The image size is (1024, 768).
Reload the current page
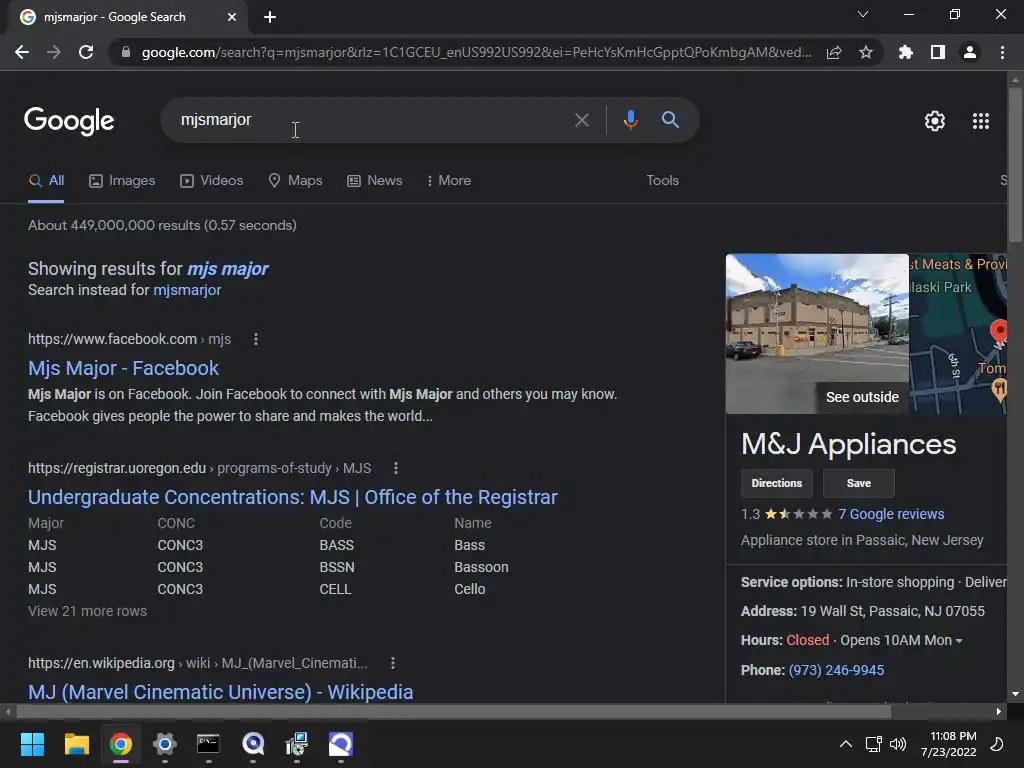[x=86, y=52]
